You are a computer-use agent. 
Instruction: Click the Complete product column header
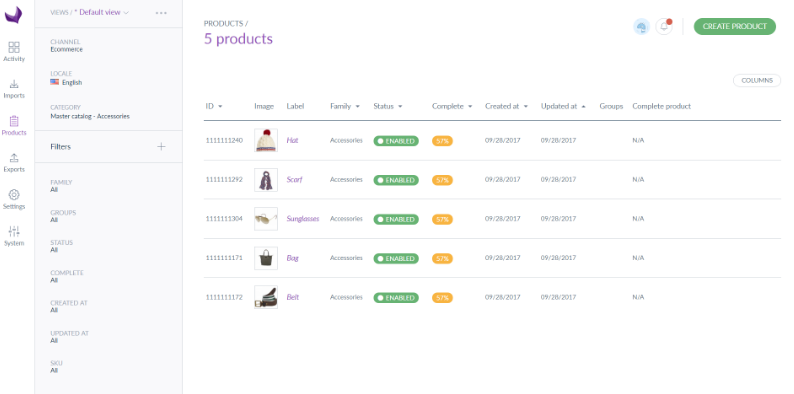click(x=661, y=106)
